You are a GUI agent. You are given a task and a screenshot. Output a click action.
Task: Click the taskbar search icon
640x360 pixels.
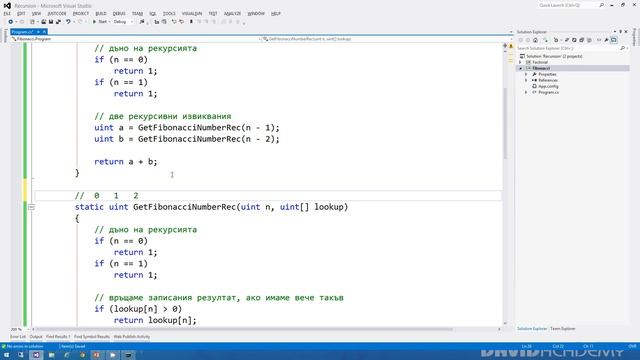(20, 355)
